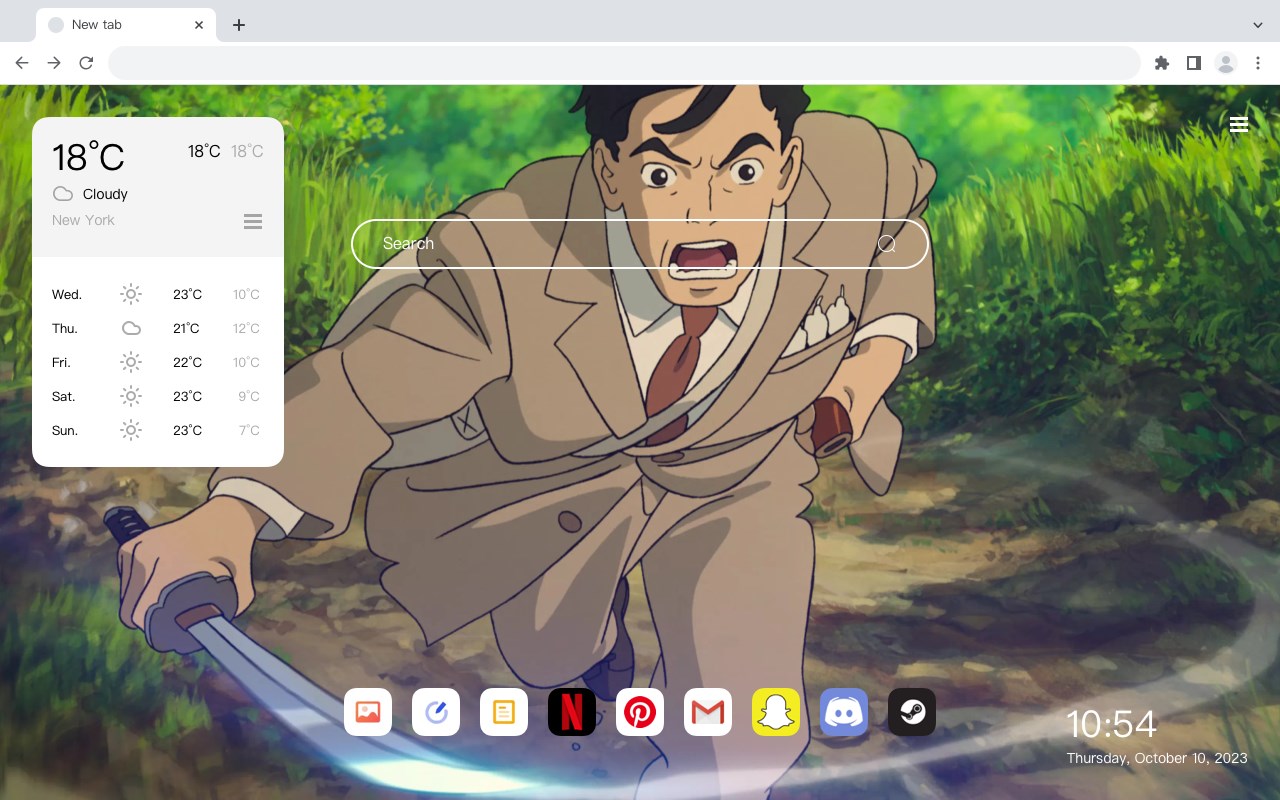Click the 7°C low for Sunday

pyautogui.click(x=249, y=431)
